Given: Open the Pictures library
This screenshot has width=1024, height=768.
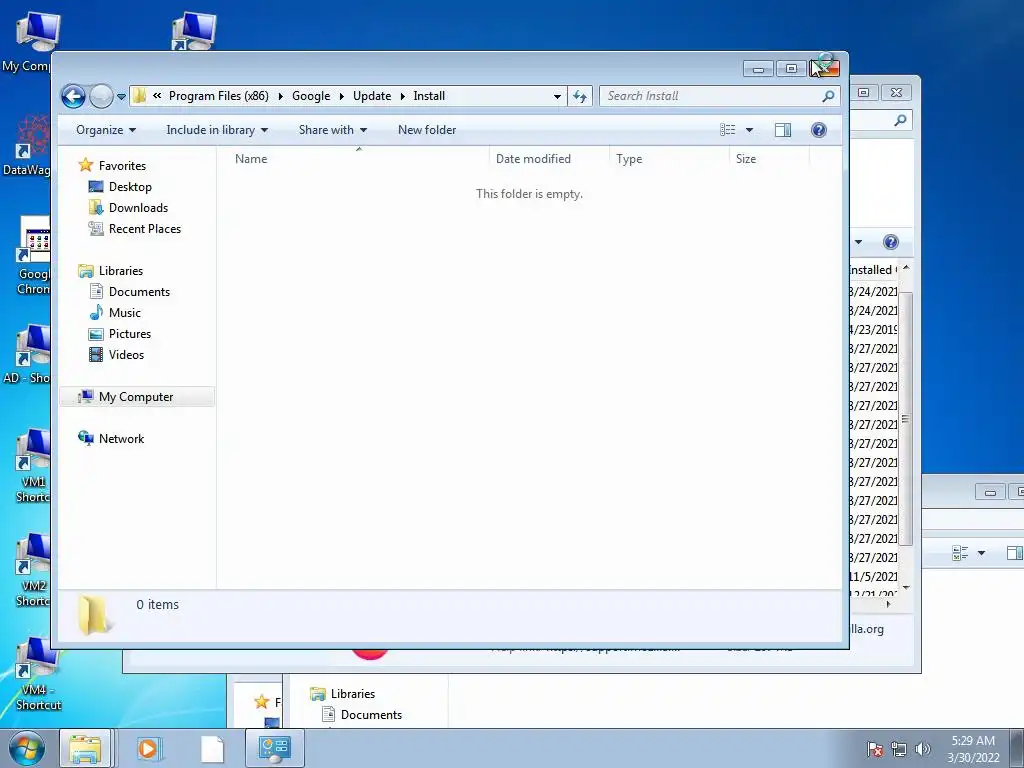Looking at the screenshot, I should pyautogui.click(x=129, y=334).
